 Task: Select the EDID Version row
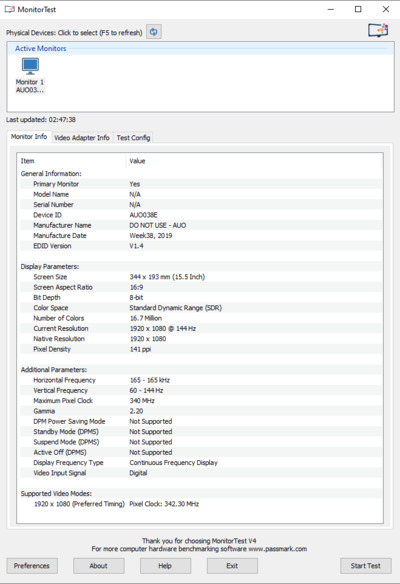coord(200,246)
